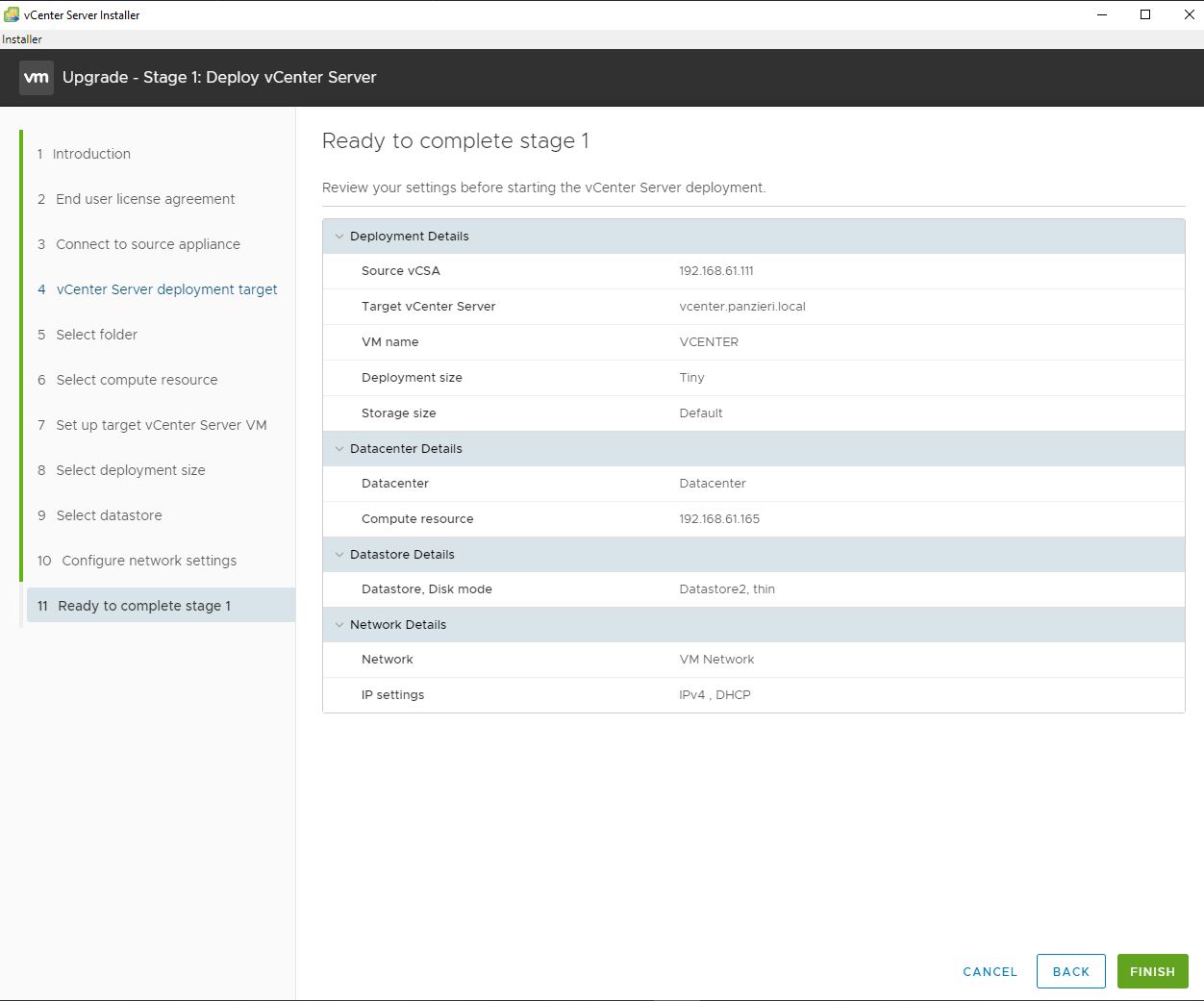This screenshot has width=1204, height=1001.
Task: Go to End user license agreement step
Action: pos(136,199)
